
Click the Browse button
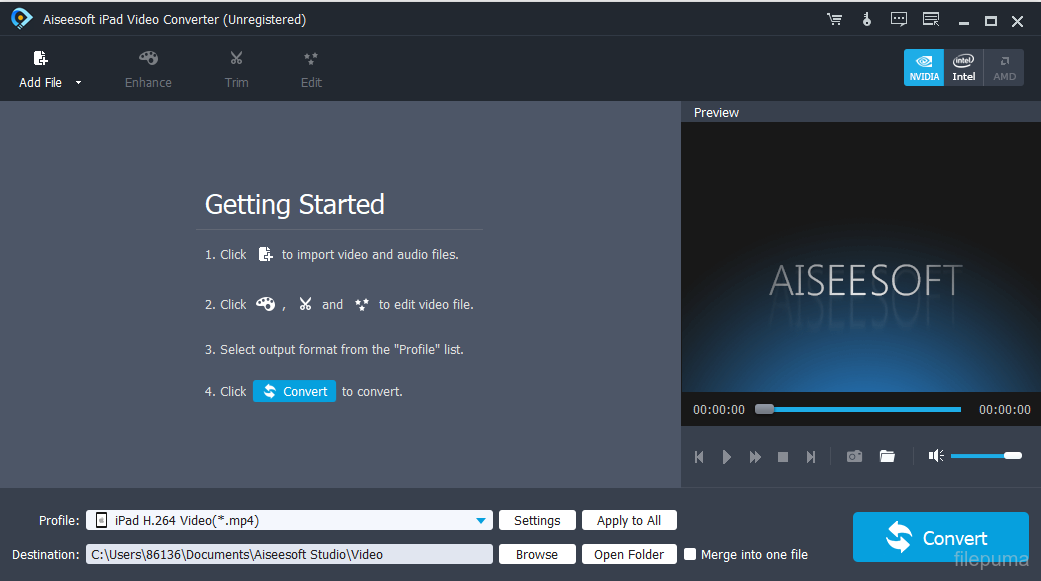tap(537, 554)
